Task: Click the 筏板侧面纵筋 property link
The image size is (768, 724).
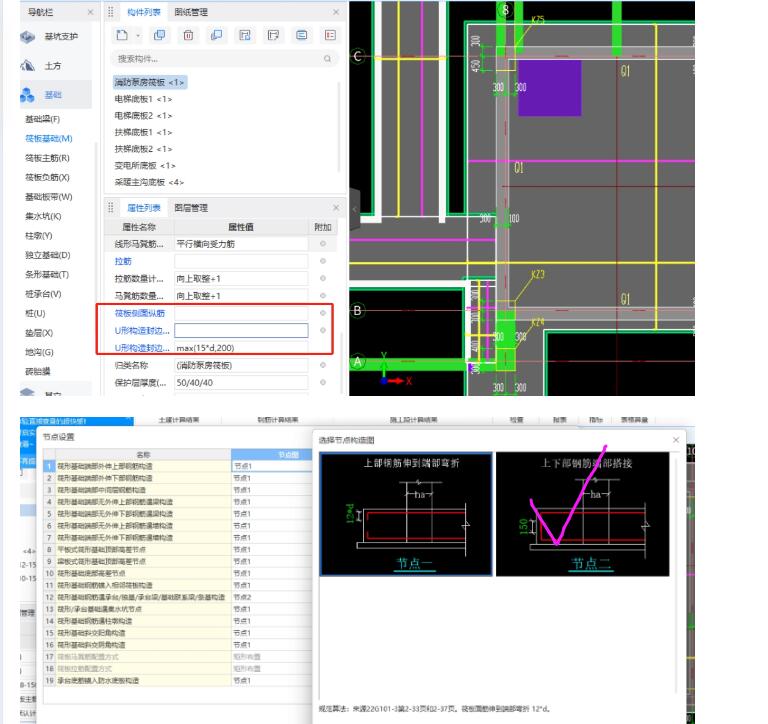Action: coord(140,314)
